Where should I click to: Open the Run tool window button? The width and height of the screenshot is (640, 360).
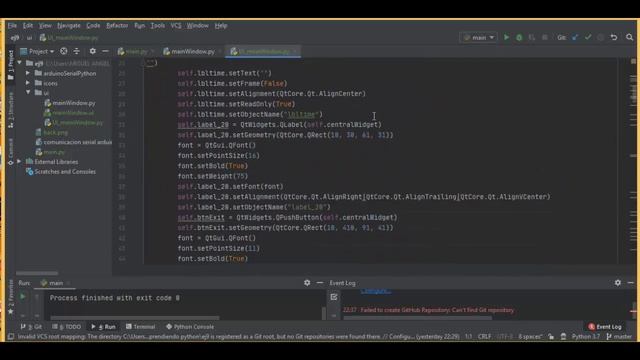(x=103, y=327)
